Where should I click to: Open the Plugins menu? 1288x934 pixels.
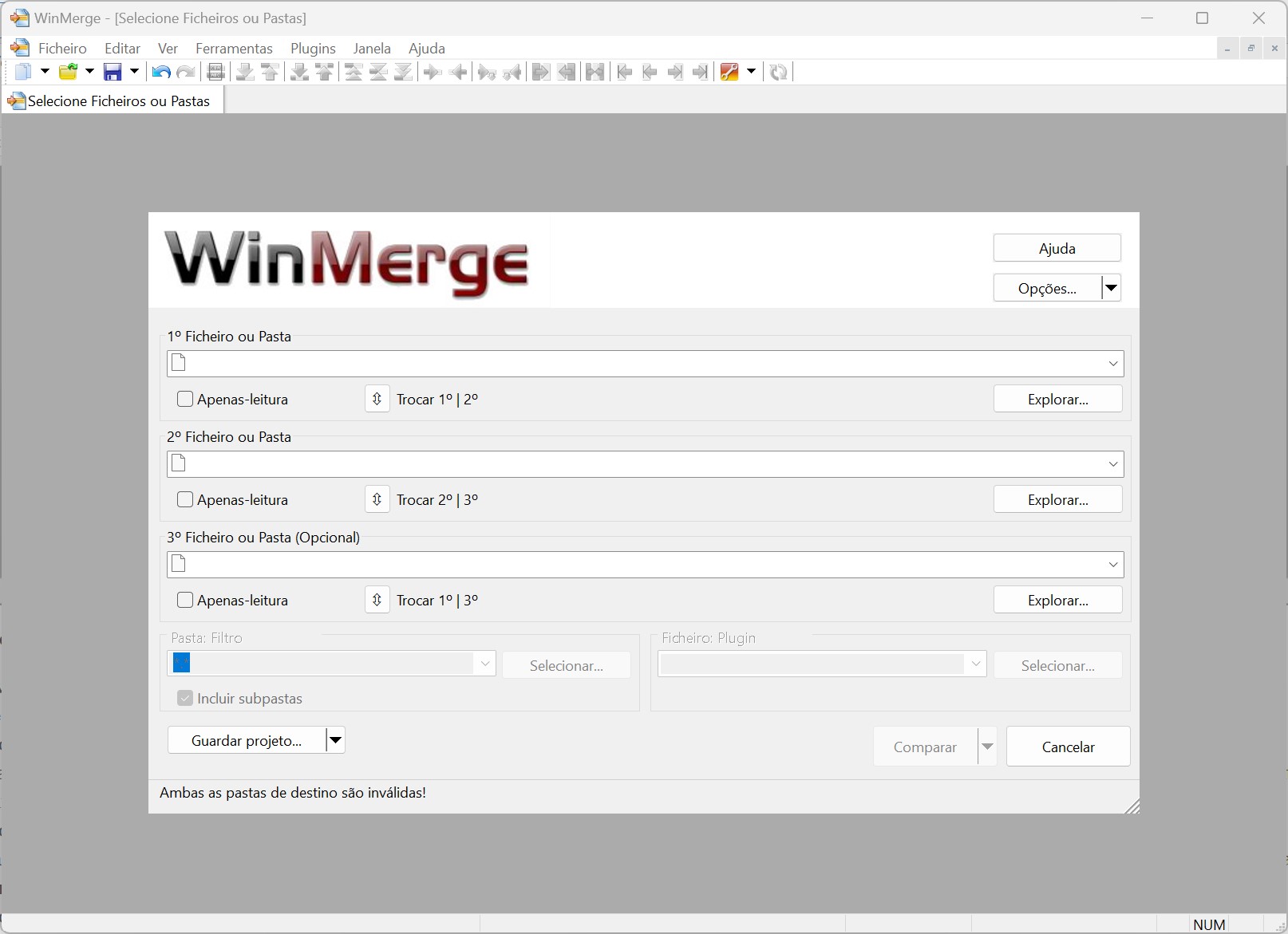[x=313, y=49]
